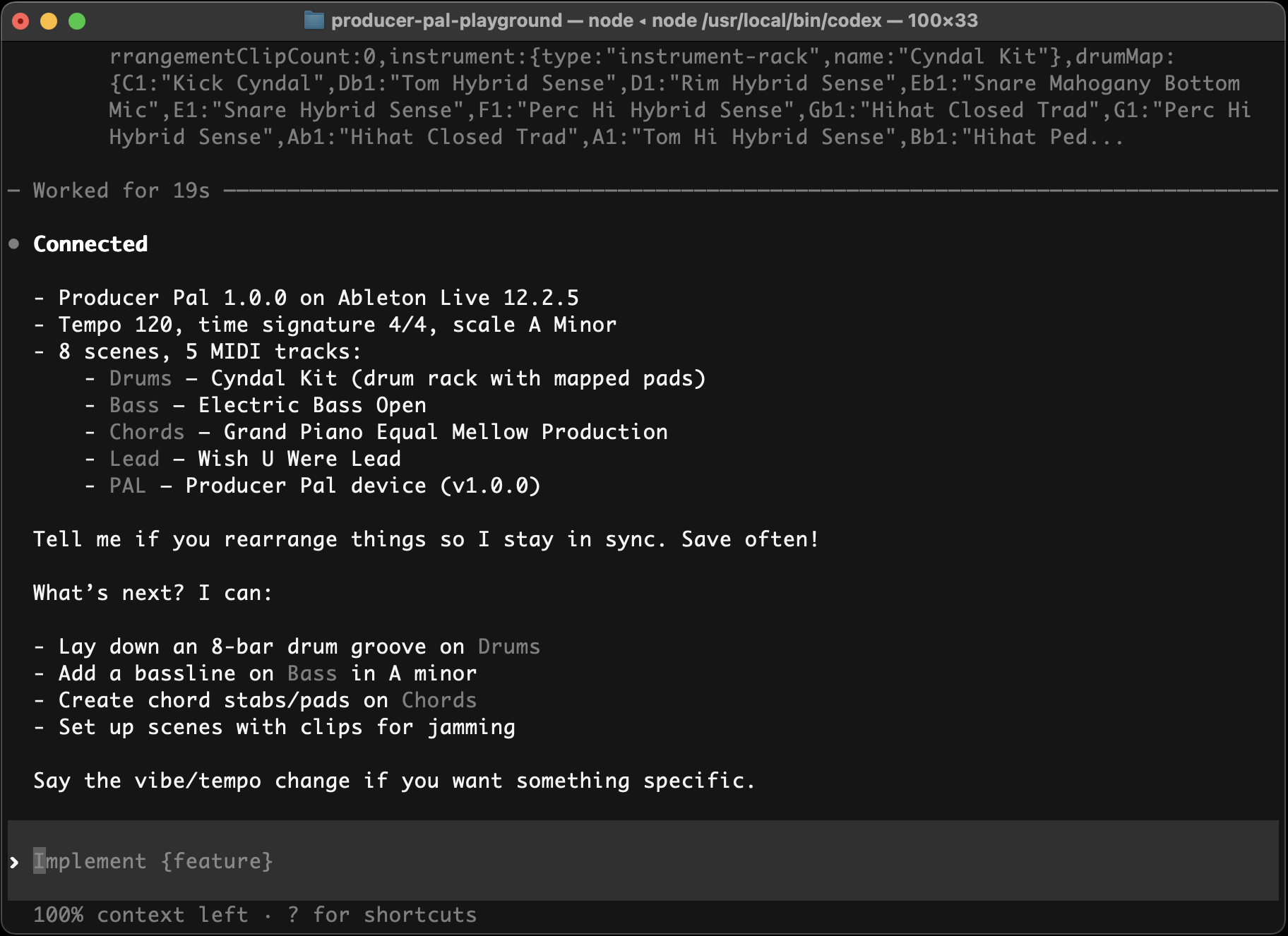Click the PAL Producer Pal device entry
This screenshot has height=936, width=1288.
(x=127, y=485)
